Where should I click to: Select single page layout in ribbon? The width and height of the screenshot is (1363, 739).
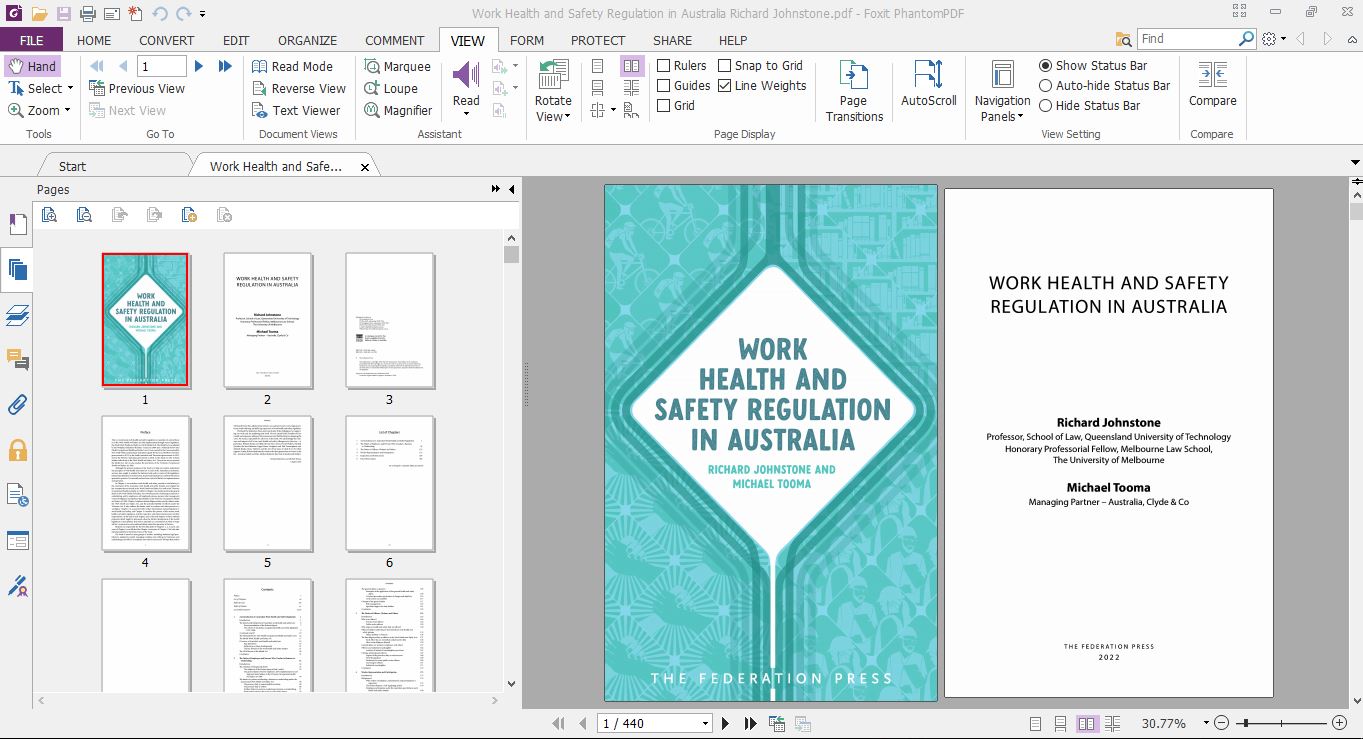coord(598,66)
